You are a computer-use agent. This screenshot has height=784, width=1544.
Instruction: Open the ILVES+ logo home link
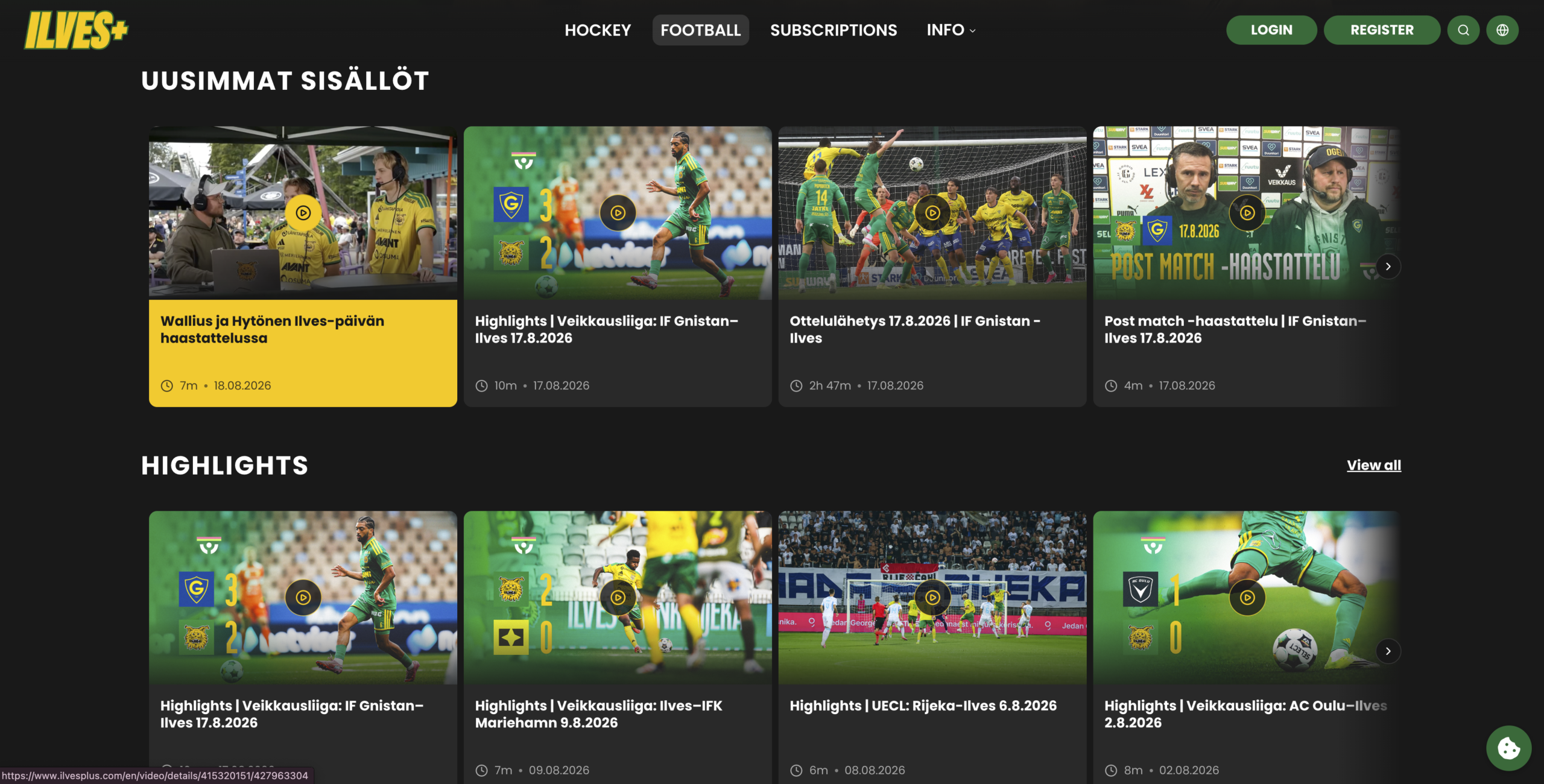[x=76, y=30]
